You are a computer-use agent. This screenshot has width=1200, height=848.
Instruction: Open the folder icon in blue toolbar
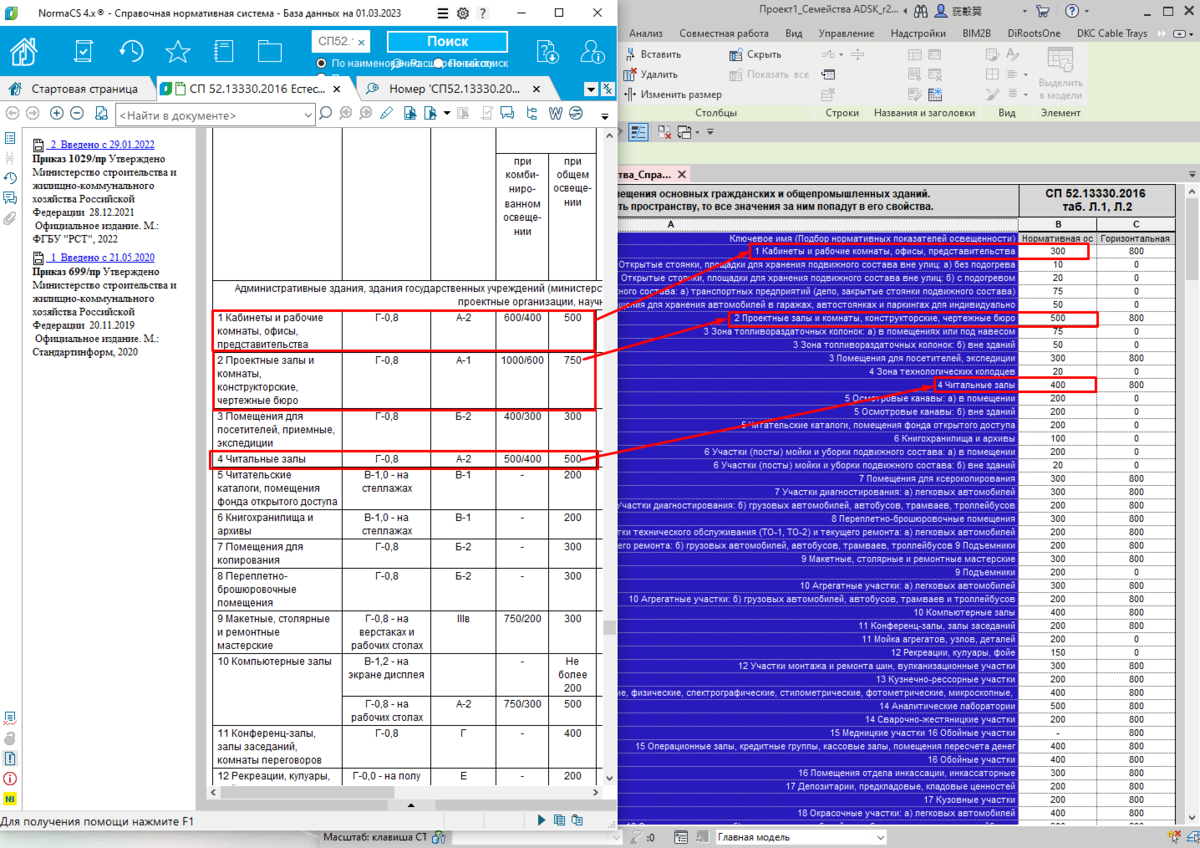[270, 51]
